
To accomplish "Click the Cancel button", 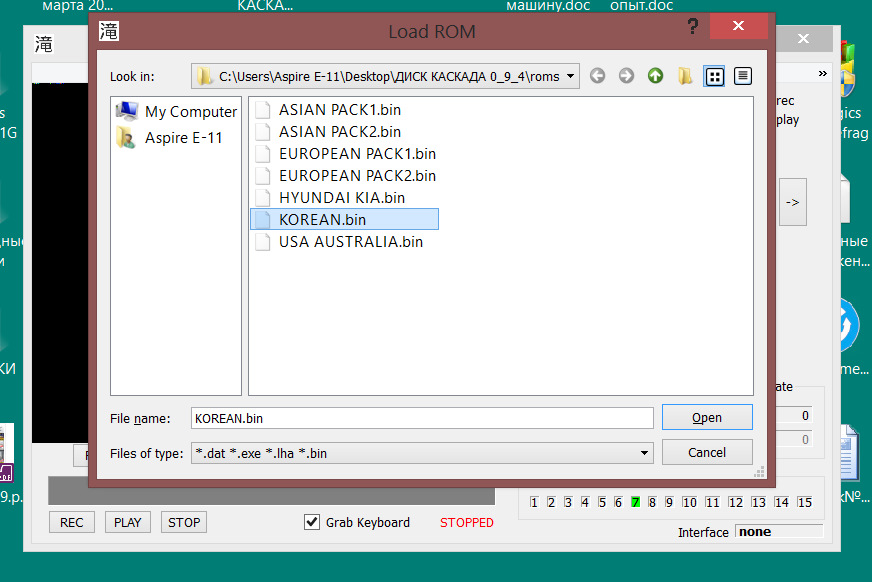I will coord(707,452).
